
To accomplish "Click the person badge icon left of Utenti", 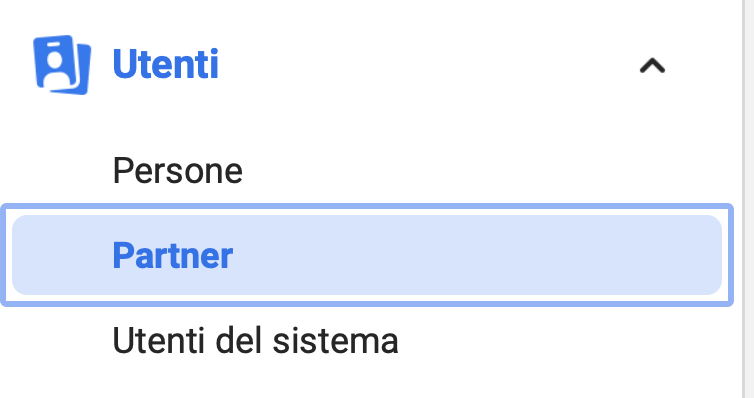I will pos(62,65).
